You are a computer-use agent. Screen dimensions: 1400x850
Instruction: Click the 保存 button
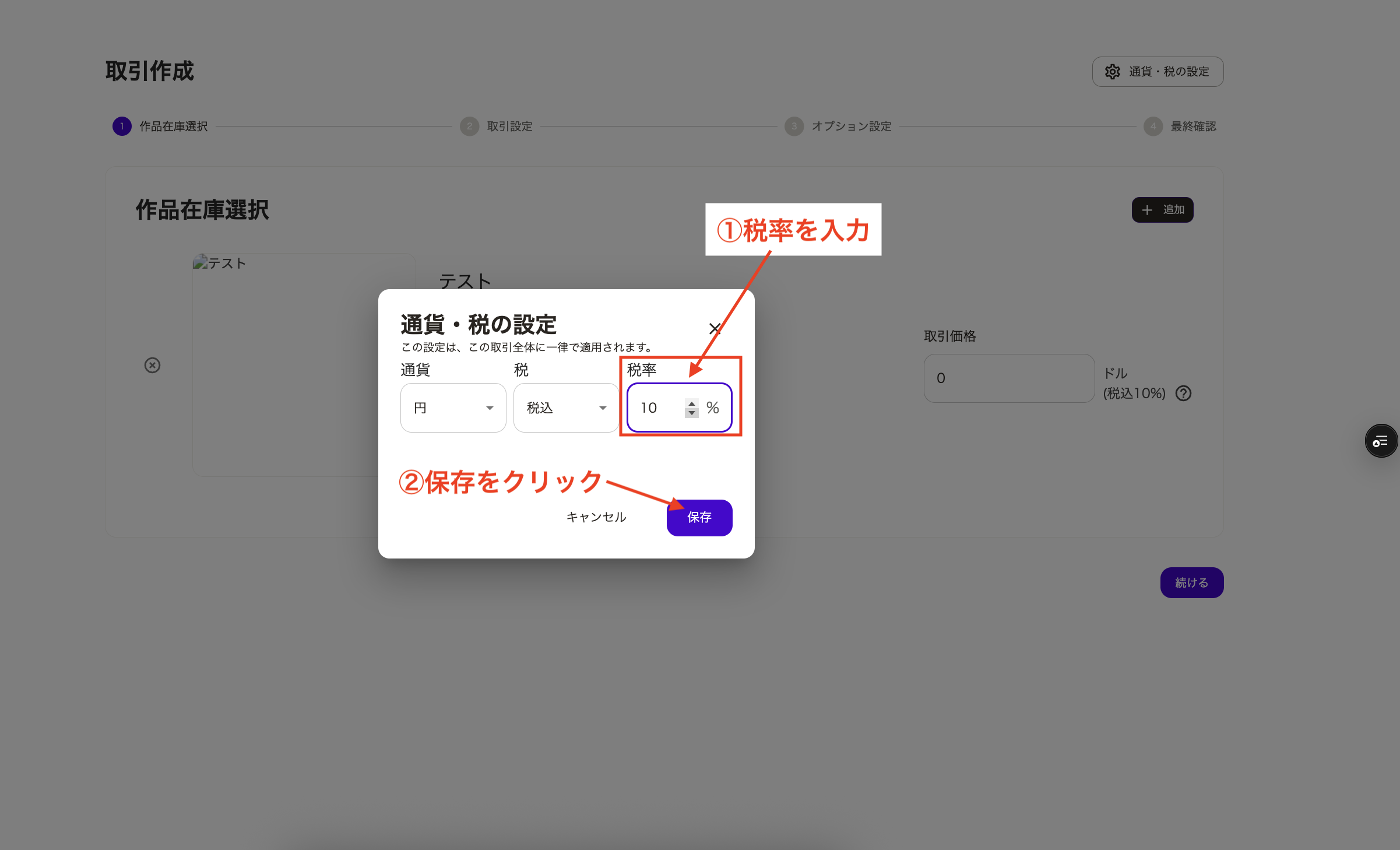[x=699, y=518]
